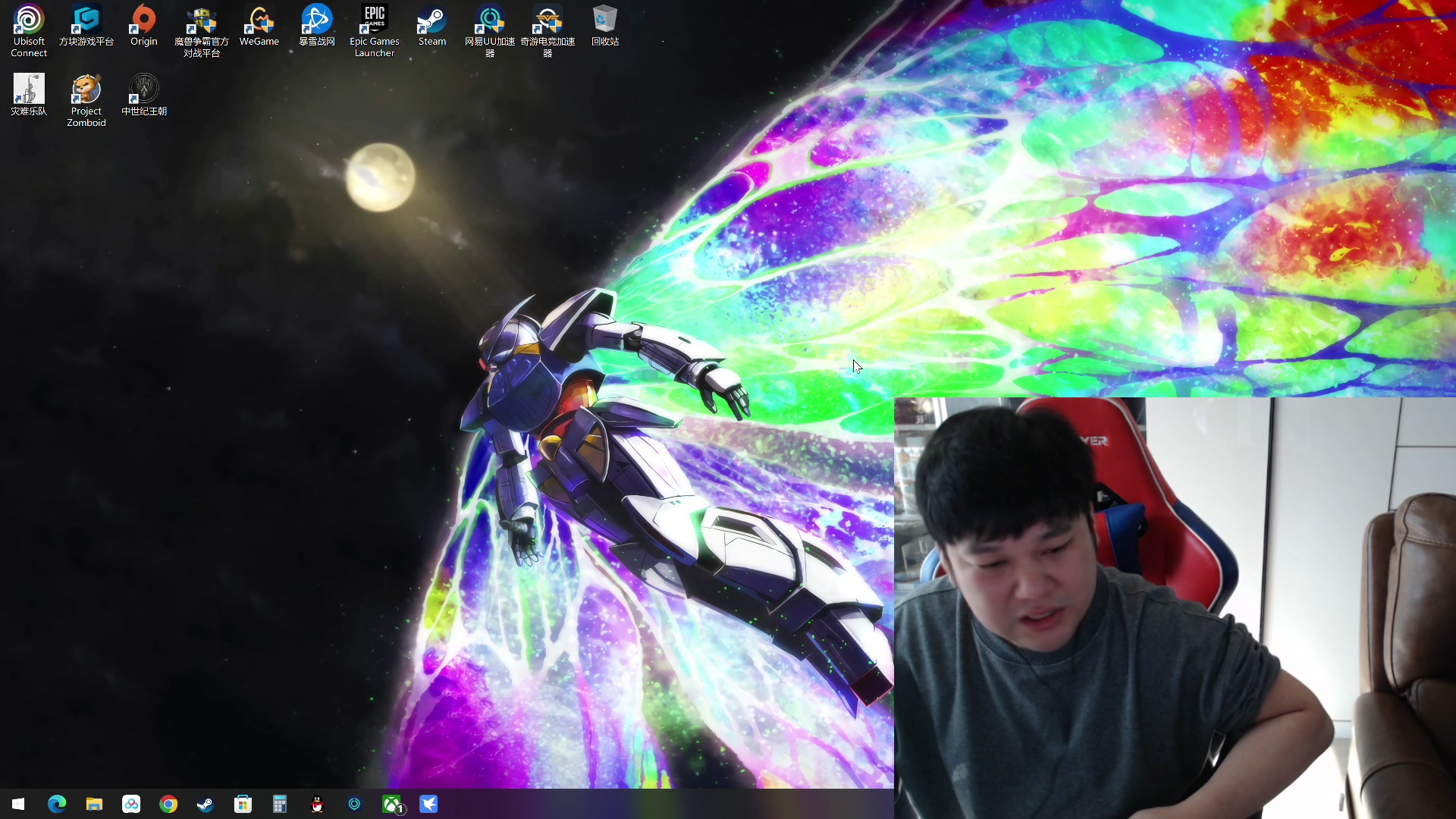Select the 奇游电竞加速器 desktop shortcut
Viewport: 1456px width, 819px height.
click(548, 30)
